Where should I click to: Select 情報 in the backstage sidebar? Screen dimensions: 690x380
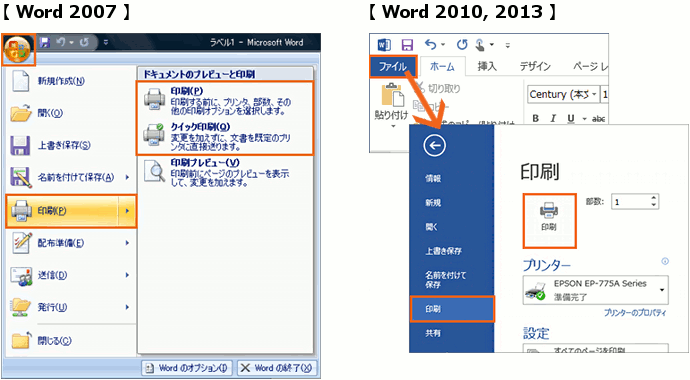(451, 179)
